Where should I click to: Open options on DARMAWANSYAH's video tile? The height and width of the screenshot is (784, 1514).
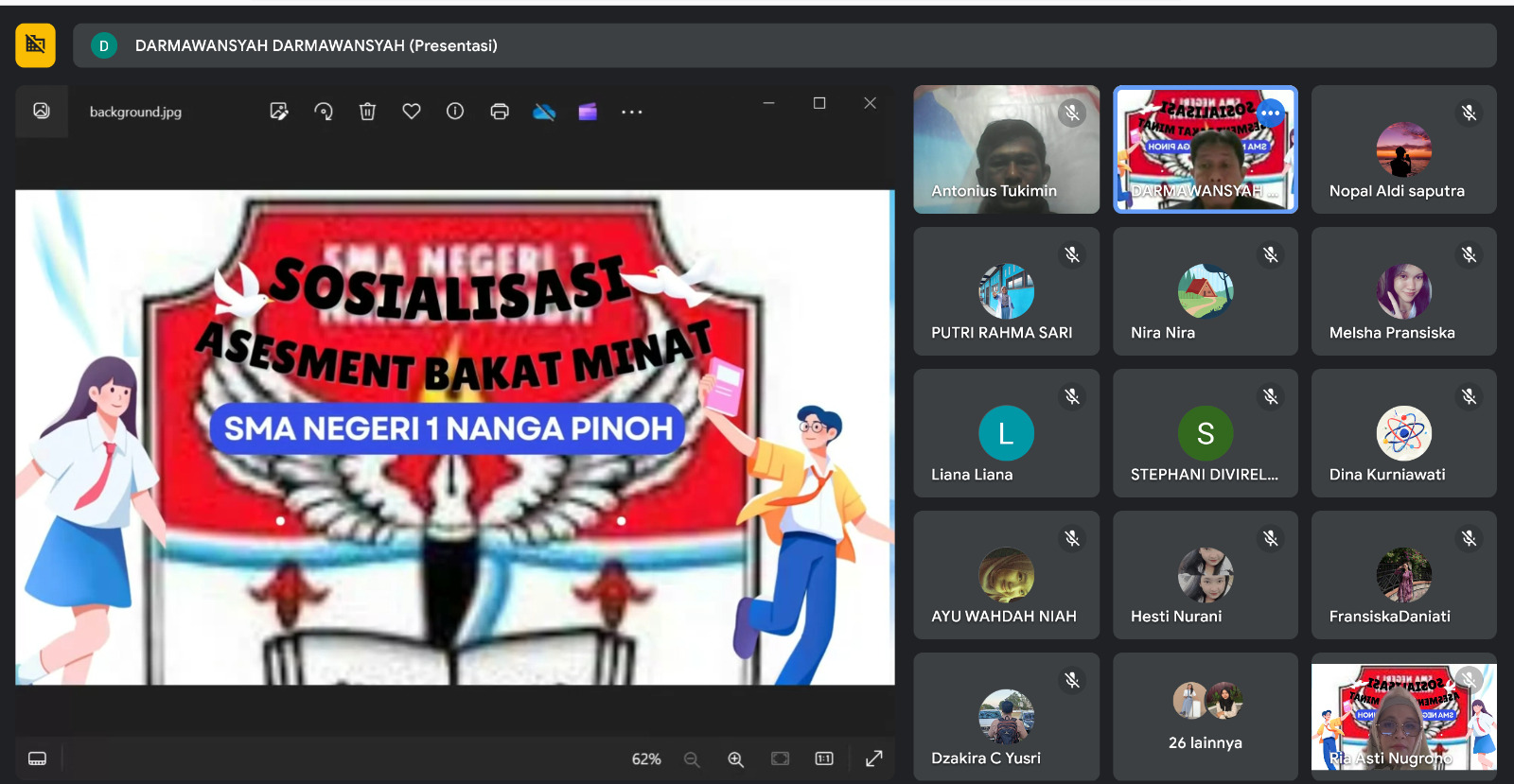(x=1270, y=113)
